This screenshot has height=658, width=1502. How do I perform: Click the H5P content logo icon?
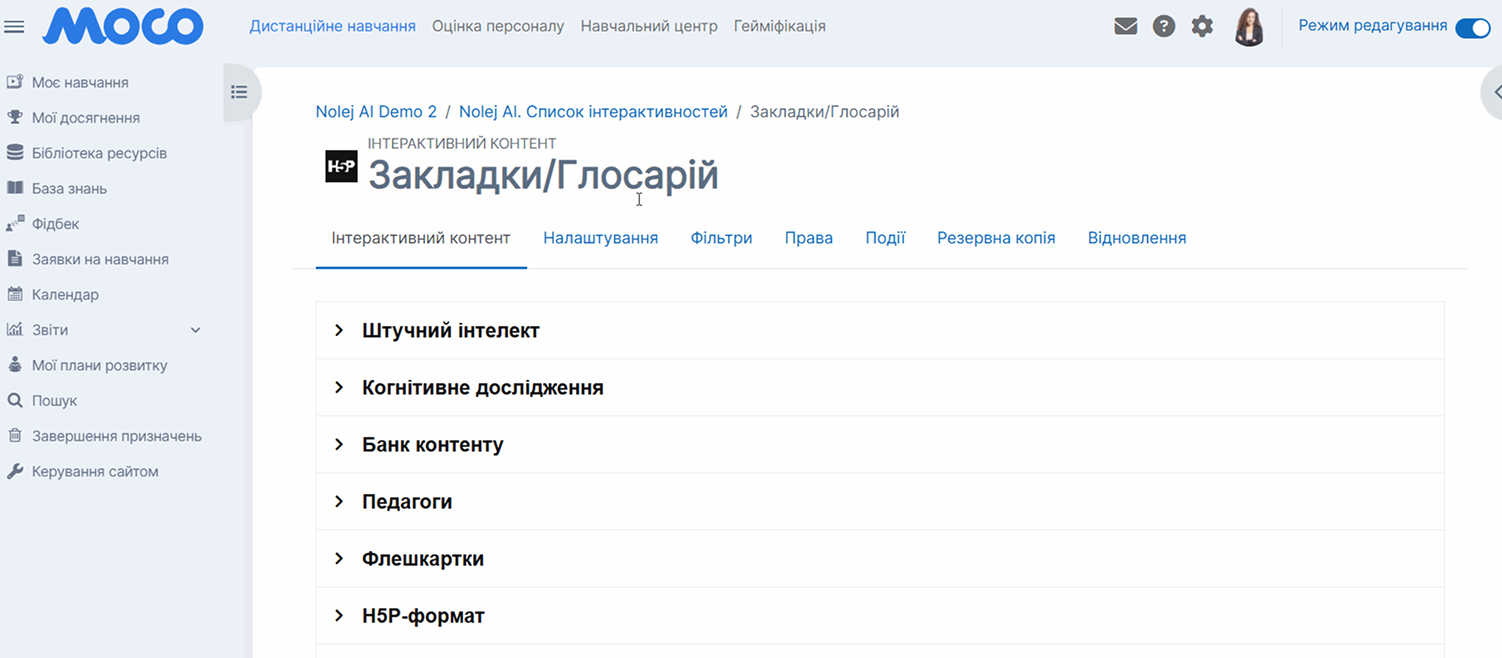(x=341, y=166)
